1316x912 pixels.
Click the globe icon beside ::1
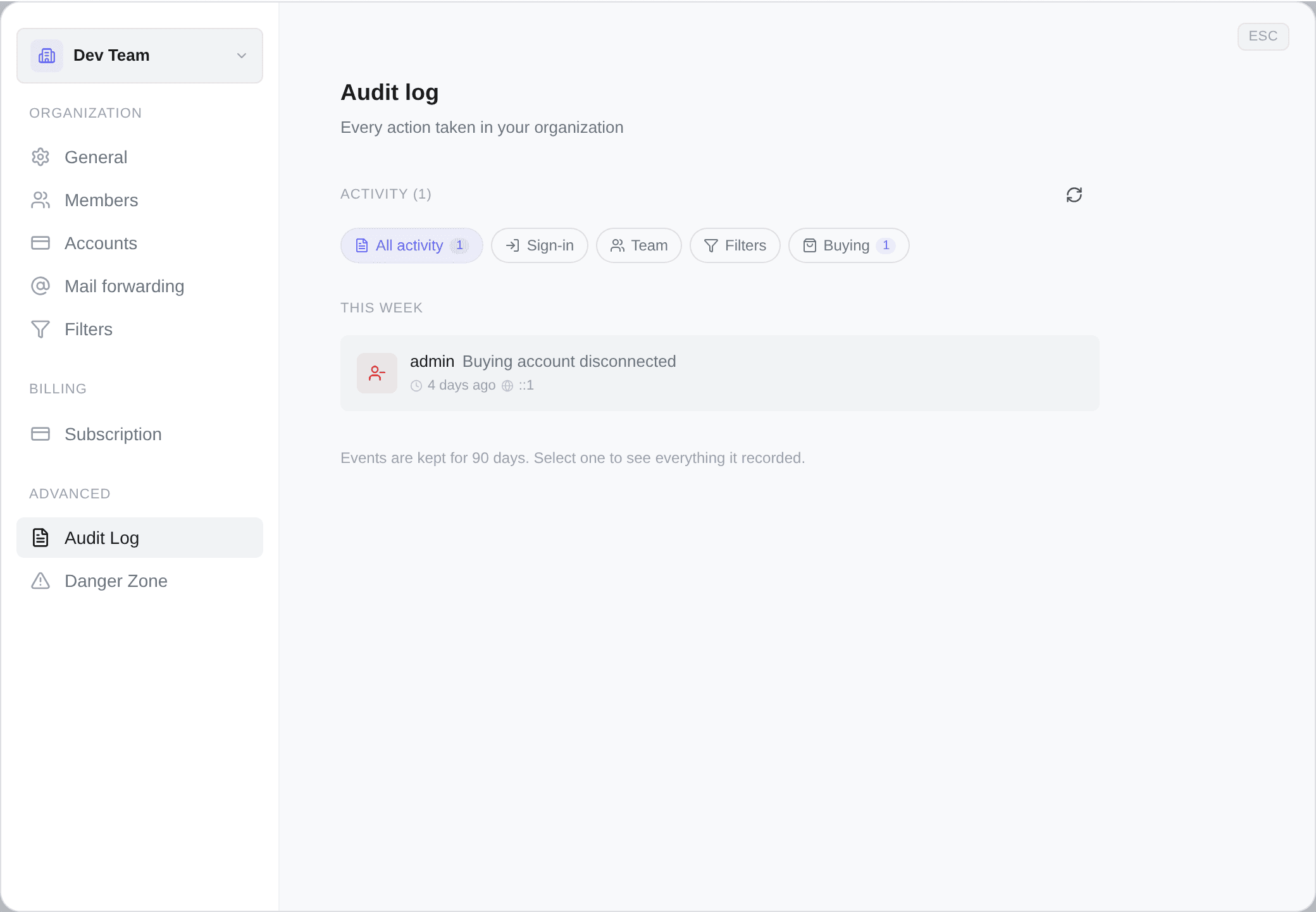[x=507, y=386]
